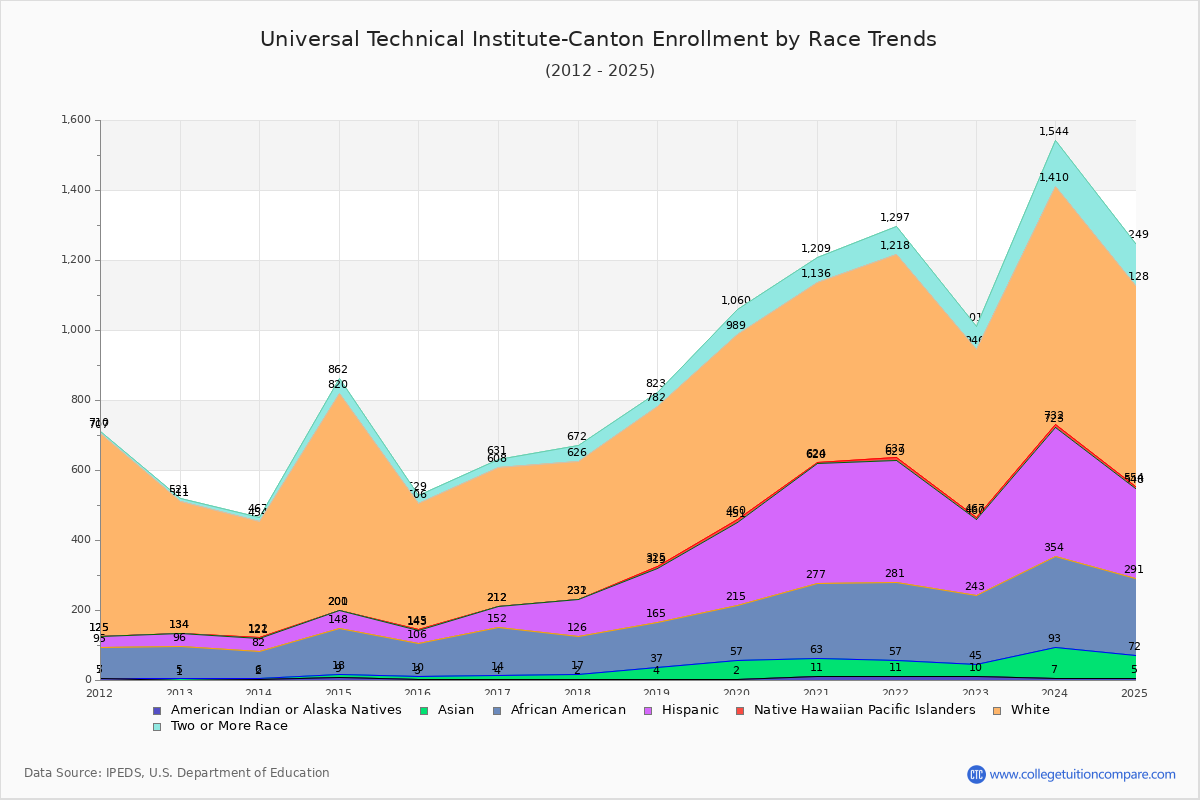Click the 400 y-axis label

[81, 540]
